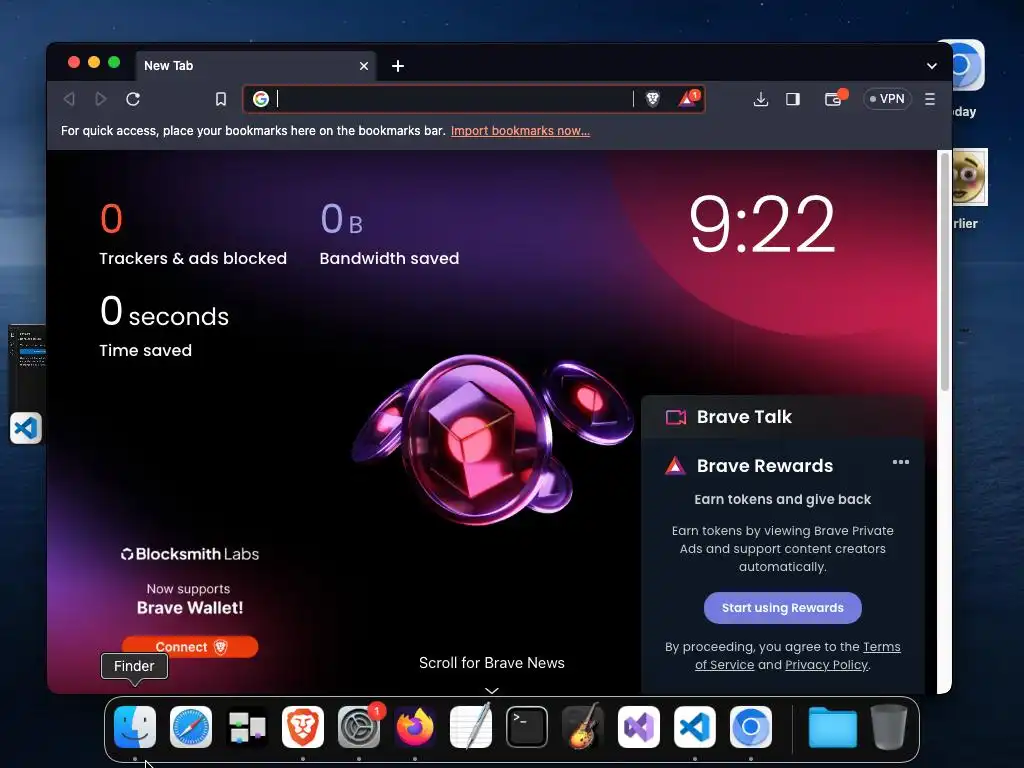Image resolution: width=1024 pixels, height=768 pixels.
Task: Click the Trackers & ads blocked stat
Action: click(193, 234)
